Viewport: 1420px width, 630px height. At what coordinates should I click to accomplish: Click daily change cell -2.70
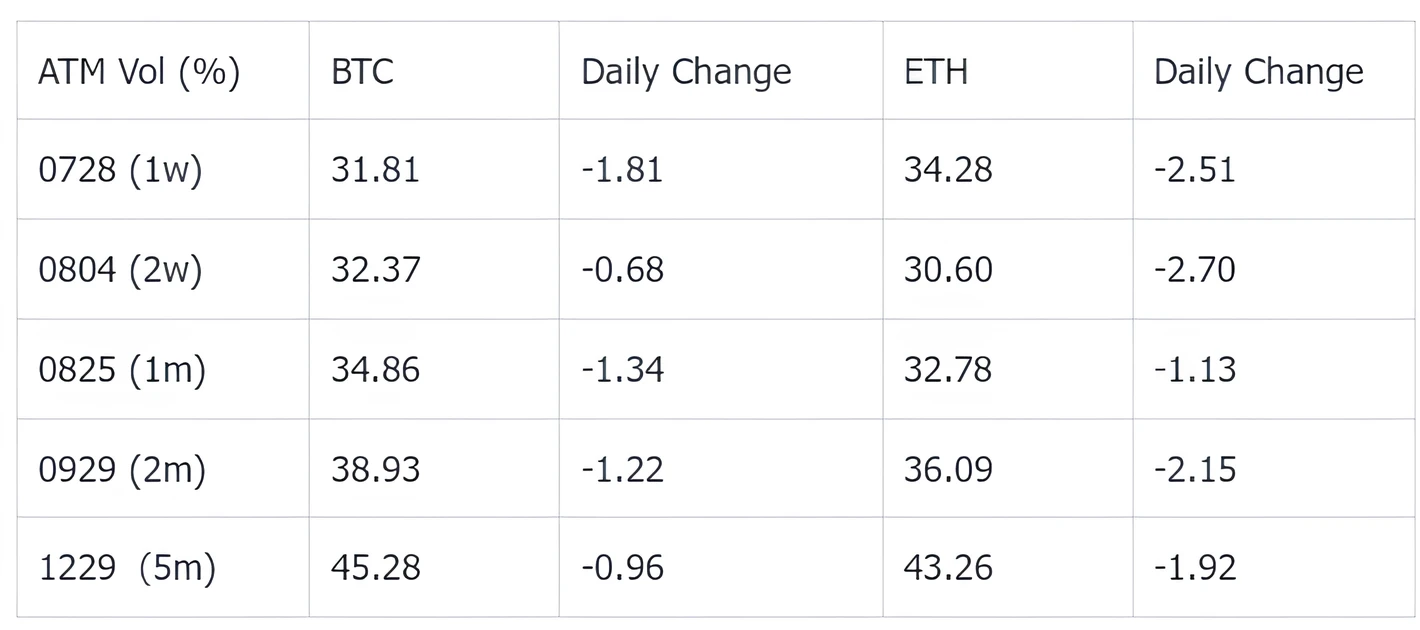(1195, 270)
